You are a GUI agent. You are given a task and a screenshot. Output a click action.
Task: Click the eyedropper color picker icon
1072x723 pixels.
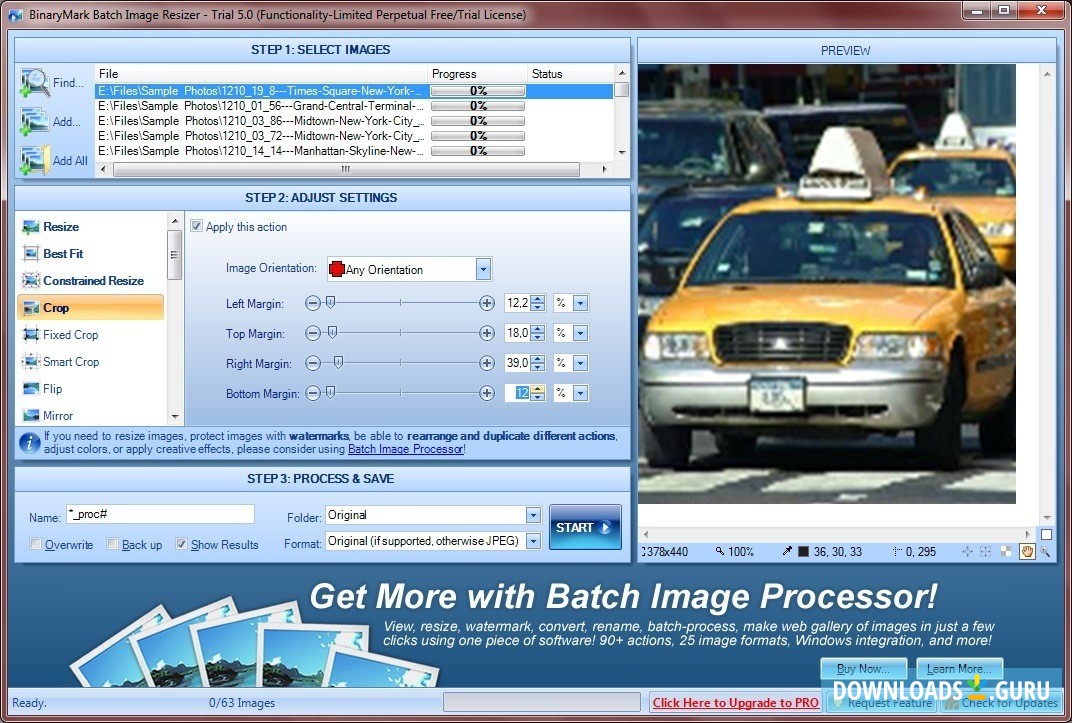point(787,551)
